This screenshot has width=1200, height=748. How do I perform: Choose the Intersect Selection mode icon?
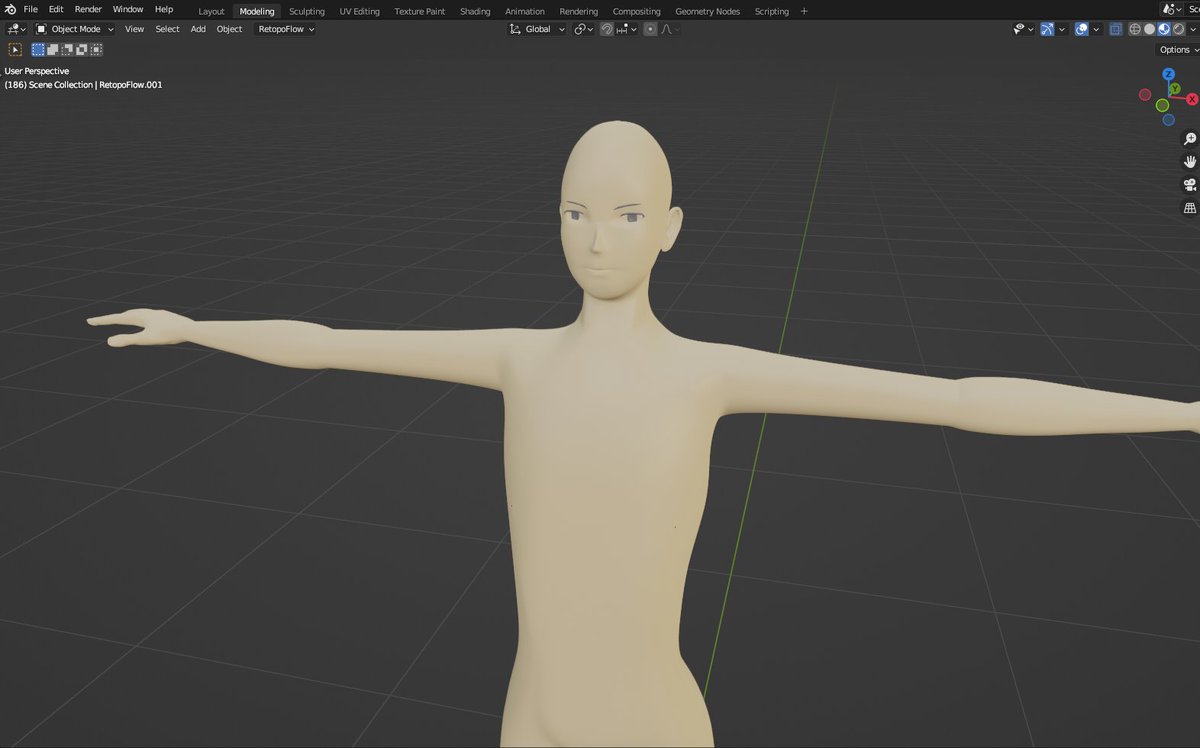pyautogui.click(x=96, y=49)
